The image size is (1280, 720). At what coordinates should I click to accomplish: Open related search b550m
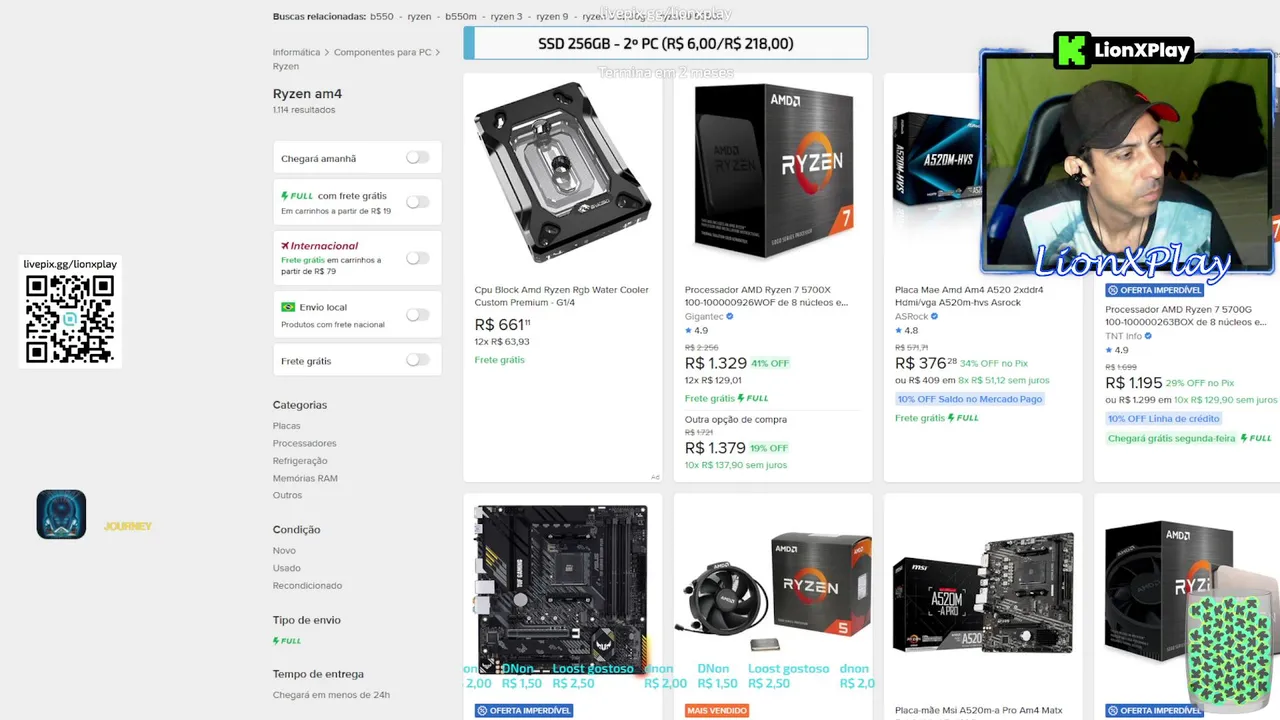461,17
